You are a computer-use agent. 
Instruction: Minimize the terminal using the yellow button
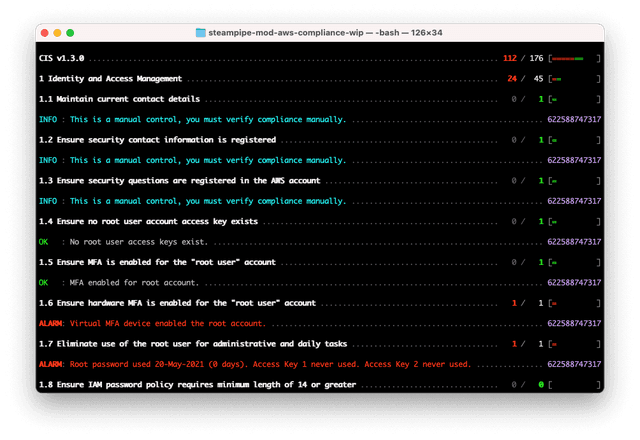(x=62, y=33)
